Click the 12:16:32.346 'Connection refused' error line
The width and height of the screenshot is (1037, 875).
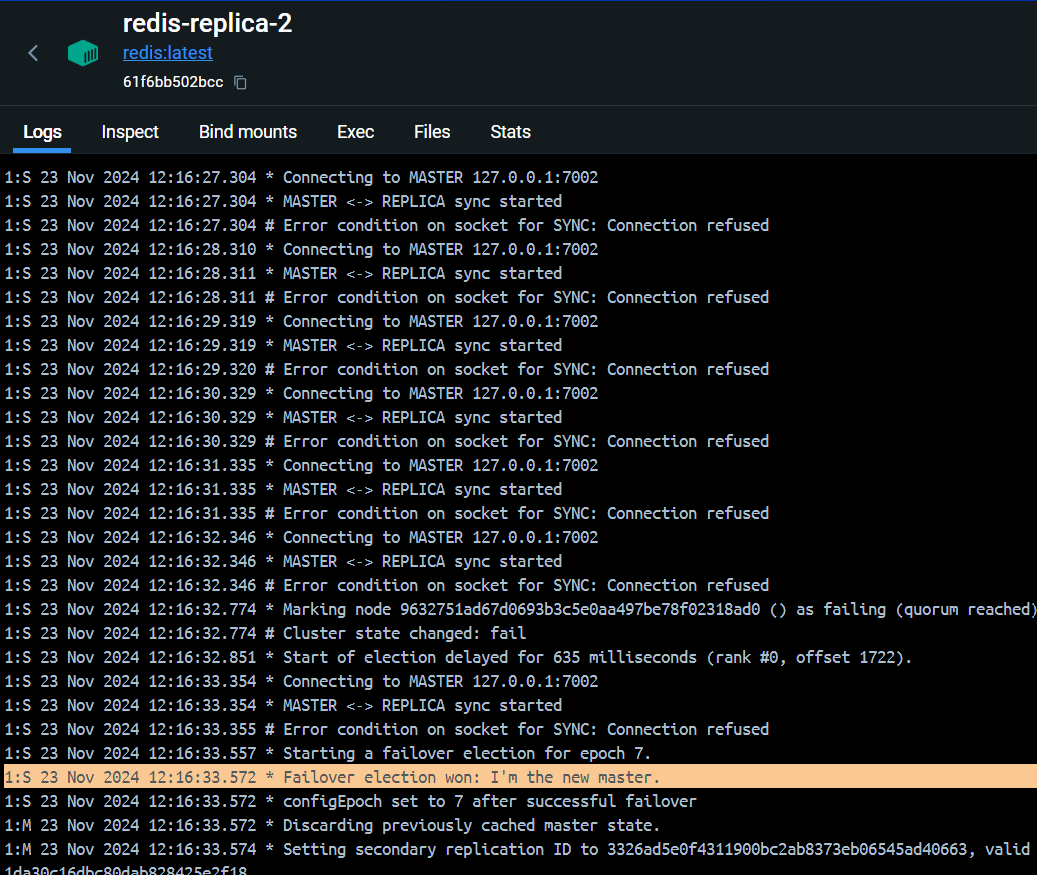click(x=387, y=585)
